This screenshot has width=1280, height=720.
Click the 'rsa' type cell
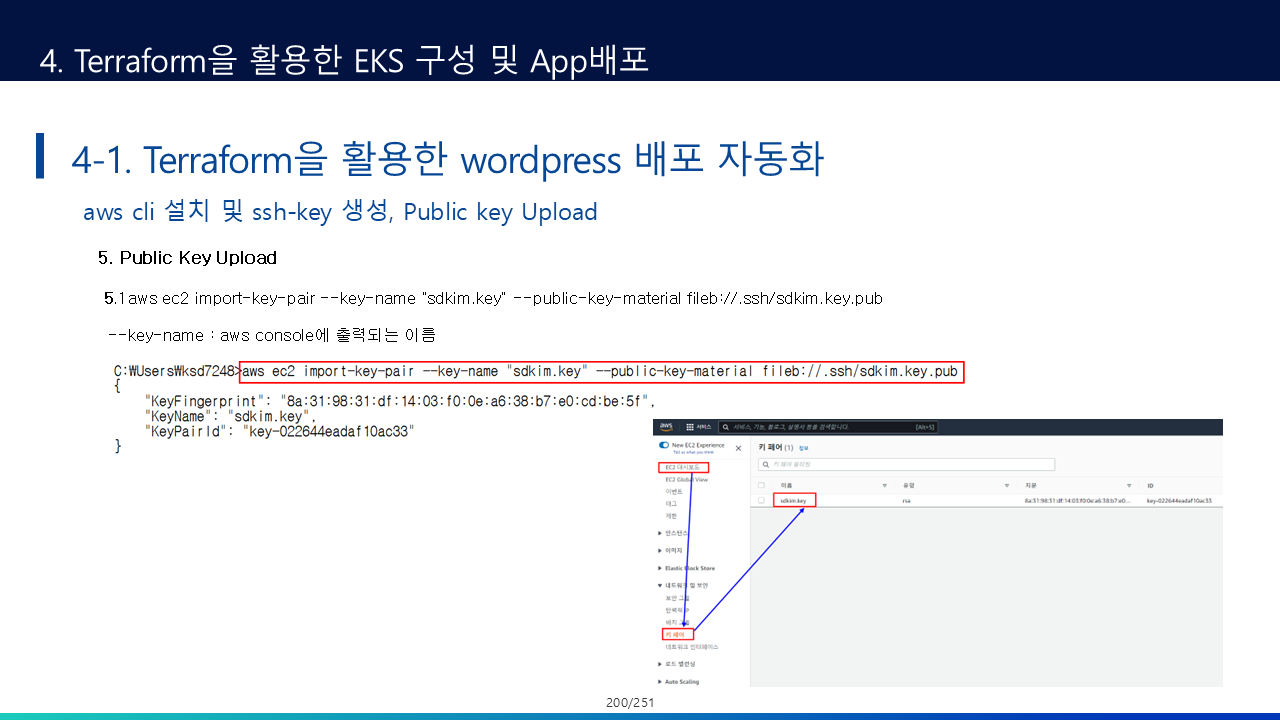[906, 500]
